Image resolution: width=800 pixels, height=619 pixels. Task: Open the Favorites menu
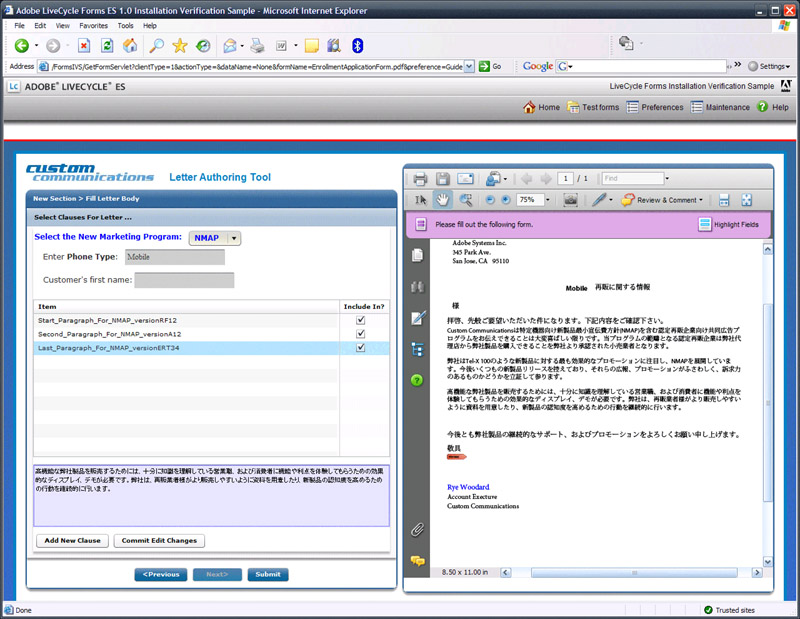[x=93, y=26]
